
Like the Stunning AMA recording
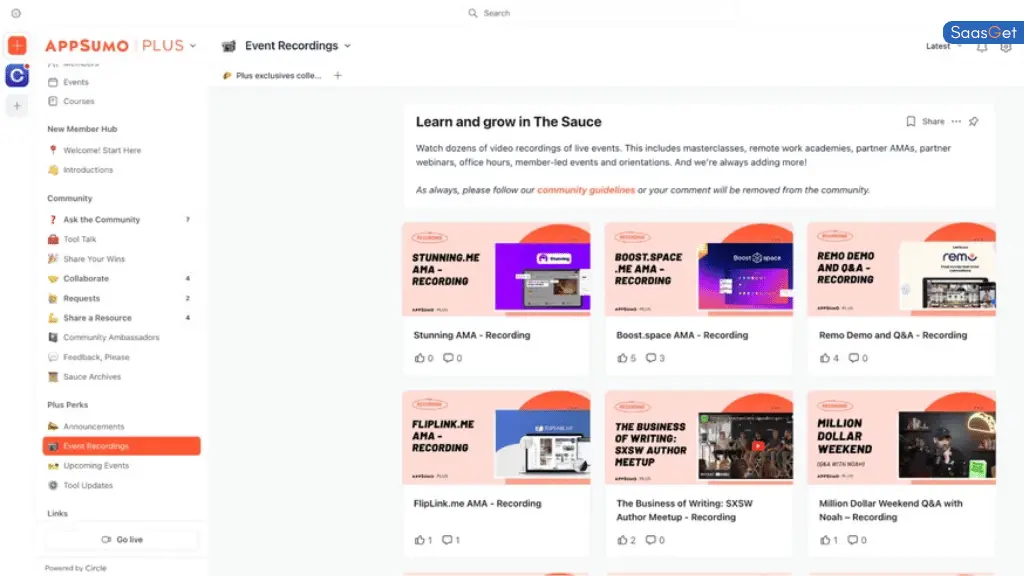coord(419,358)
